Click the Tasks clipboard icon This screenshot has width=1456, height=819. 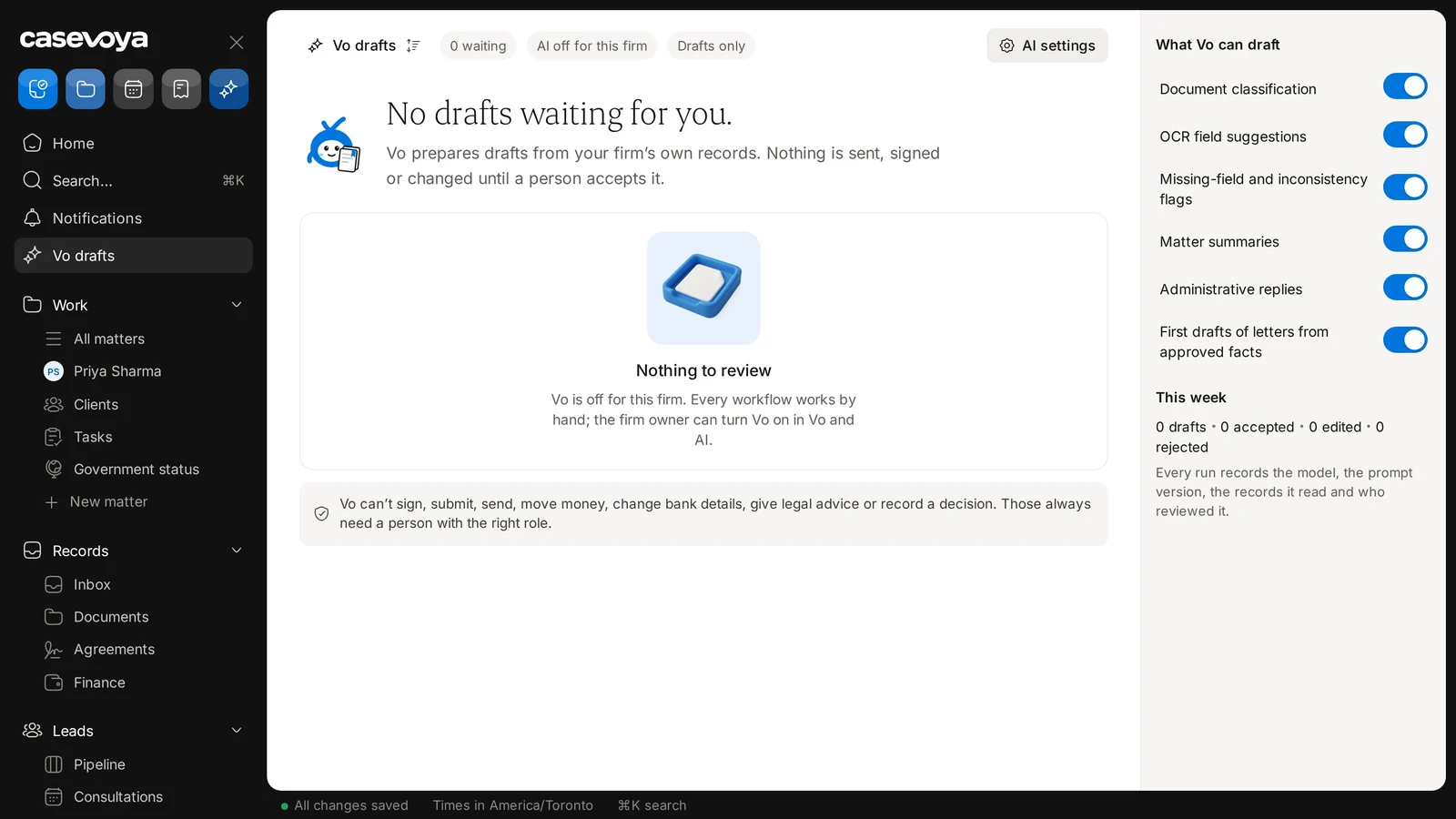point(54,437)
